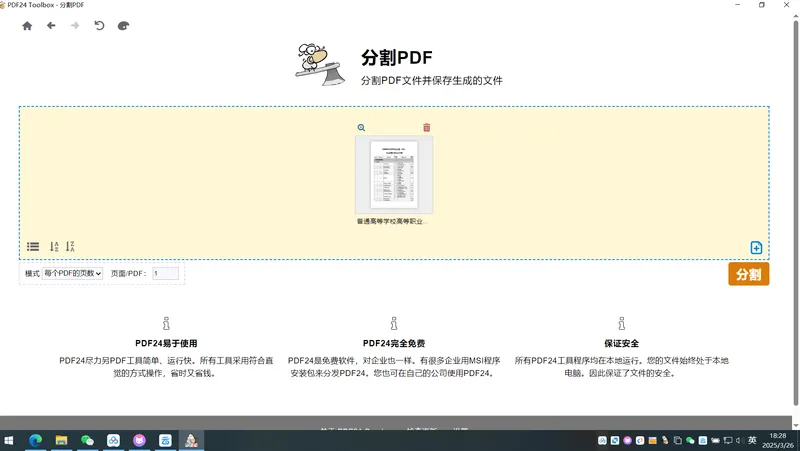
Task: Open the Windows Start menu
Action: click(x=11, y=440)
